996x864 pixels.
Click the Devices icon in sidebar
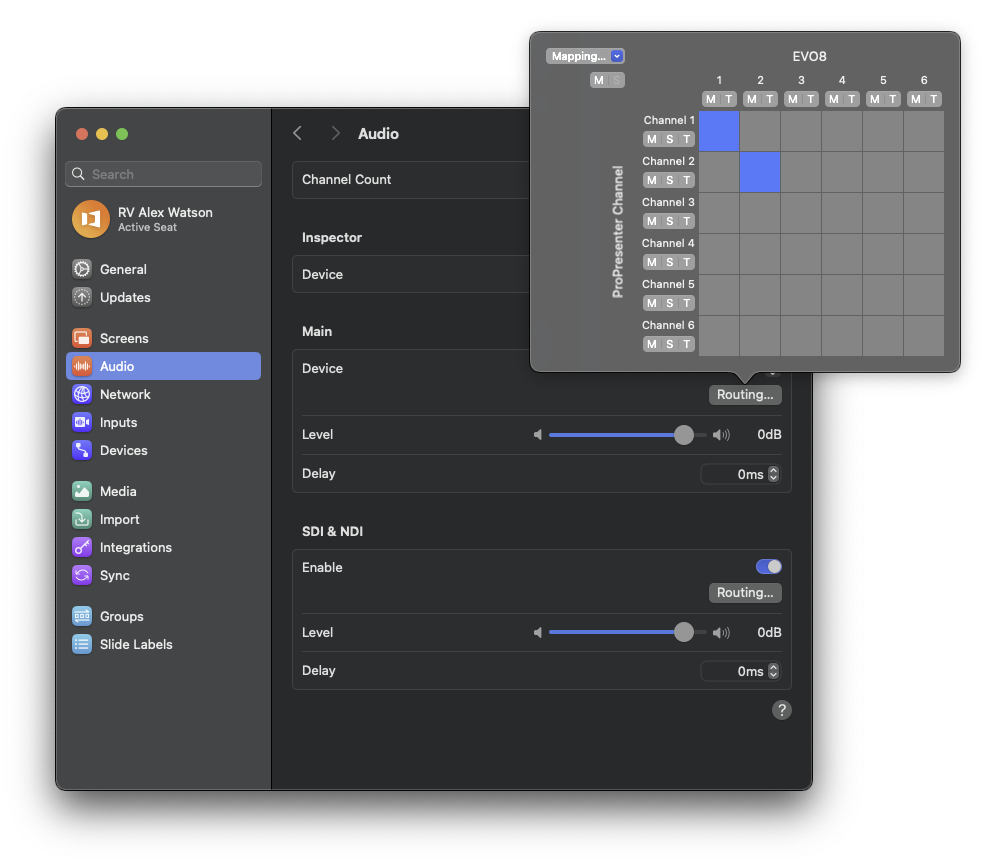point(82,450)
